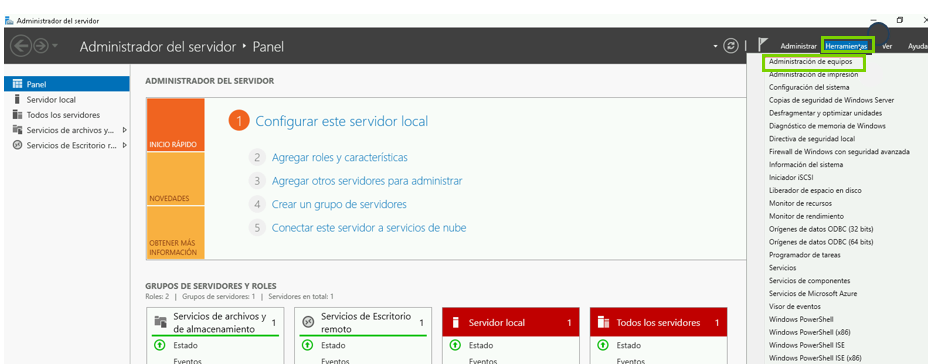
Task: Click Servidor local icon in sidebar
Action: click(17, 99)
